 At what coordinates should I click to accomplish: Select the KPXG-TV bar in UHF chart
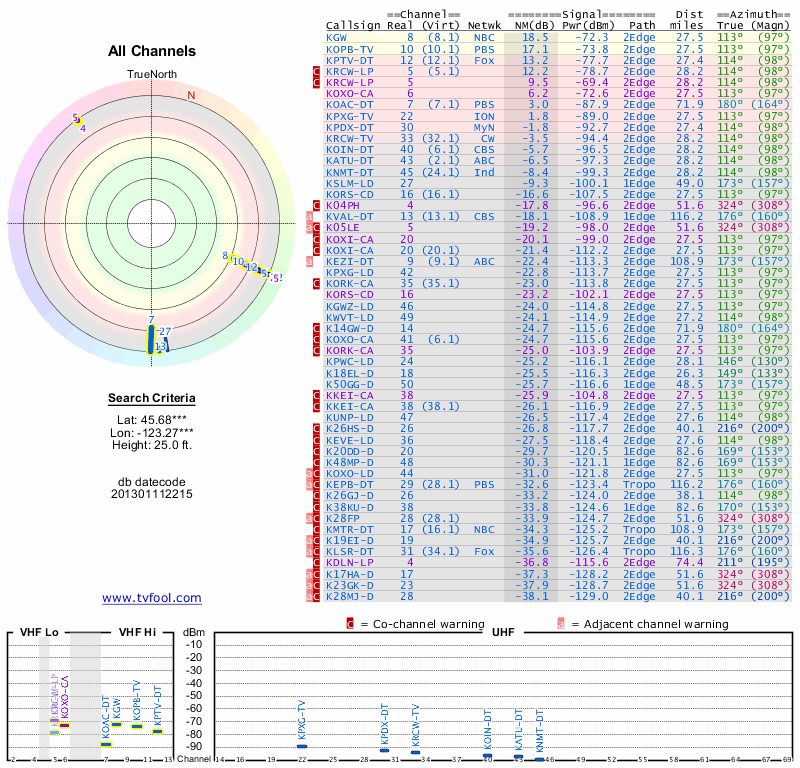(x=302, y=745)
